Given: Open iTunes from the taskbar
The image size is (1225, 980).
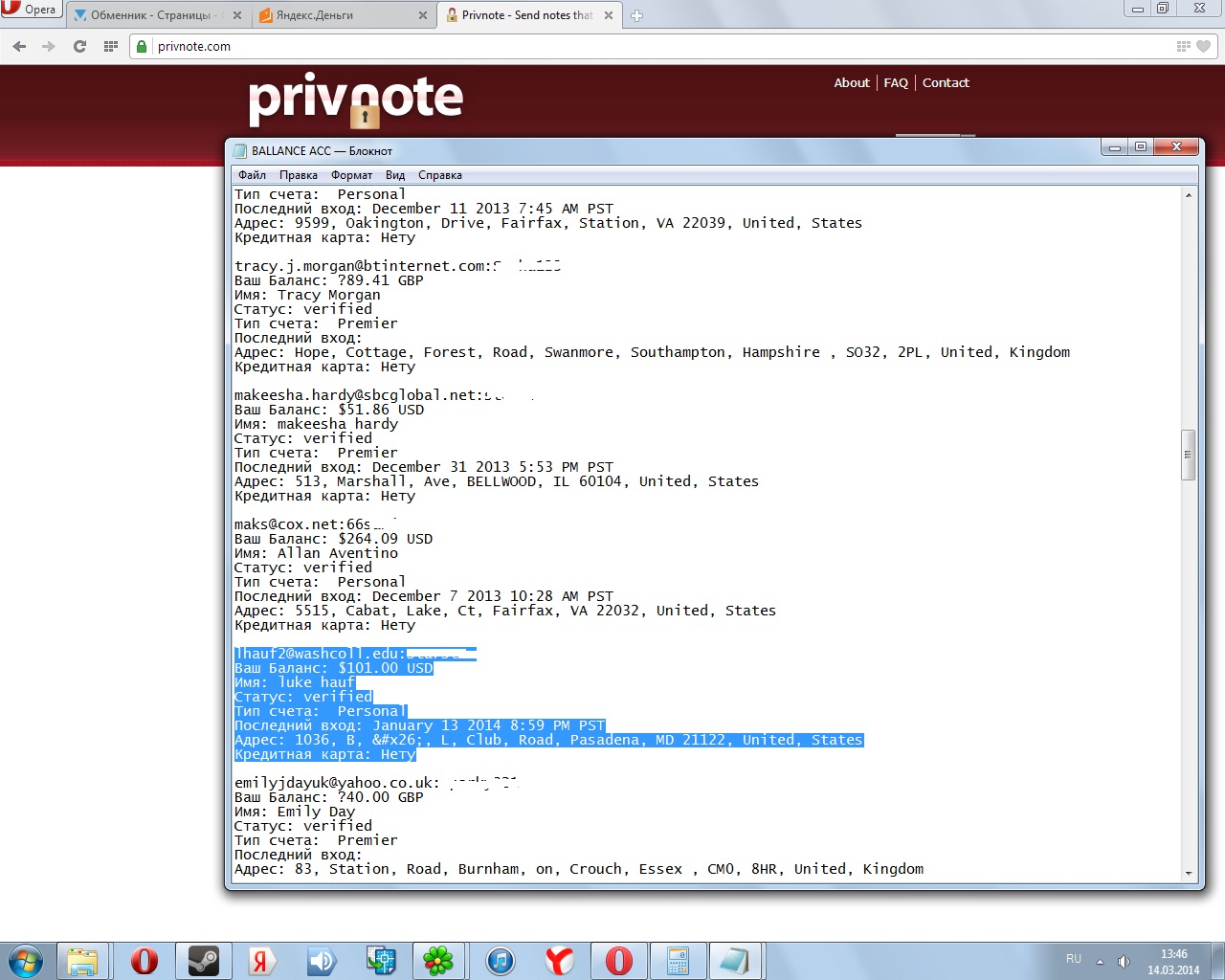Looking at the screenshot, I should [500, 961].
